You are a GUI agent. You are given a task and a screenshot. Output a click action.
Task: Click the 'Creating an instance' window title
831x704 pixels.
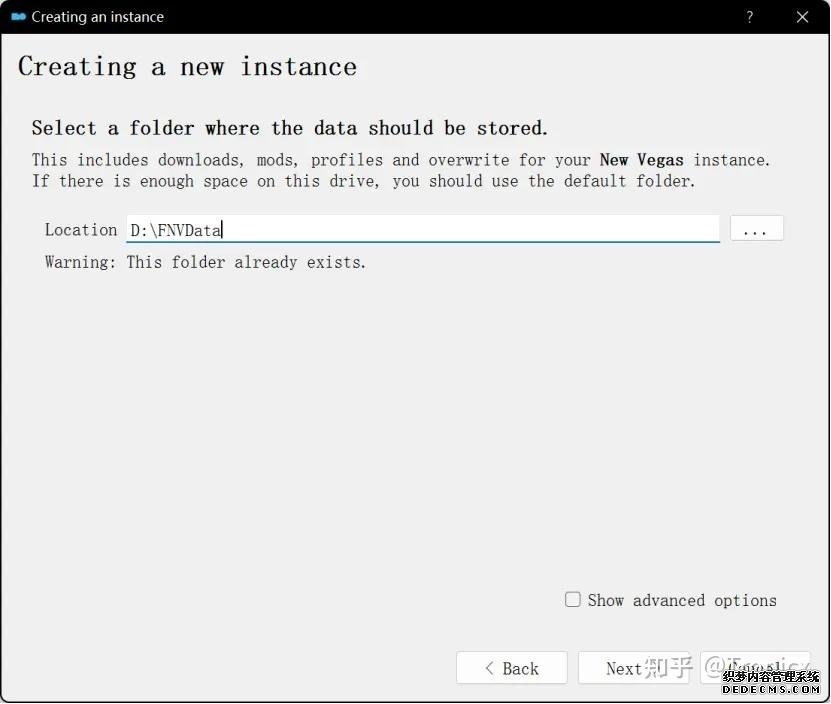(97, 17)
